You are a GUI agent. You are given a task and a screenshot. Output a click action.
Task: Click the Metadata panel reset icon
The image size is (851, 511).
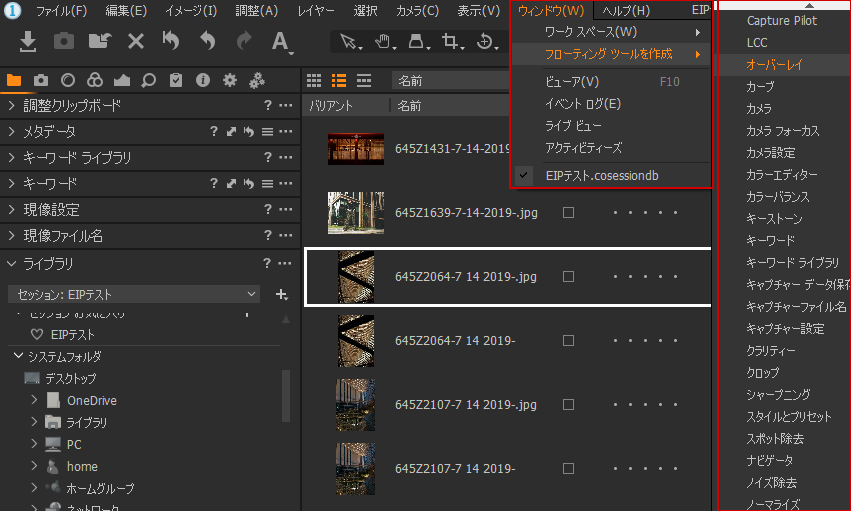coord(248,132)
